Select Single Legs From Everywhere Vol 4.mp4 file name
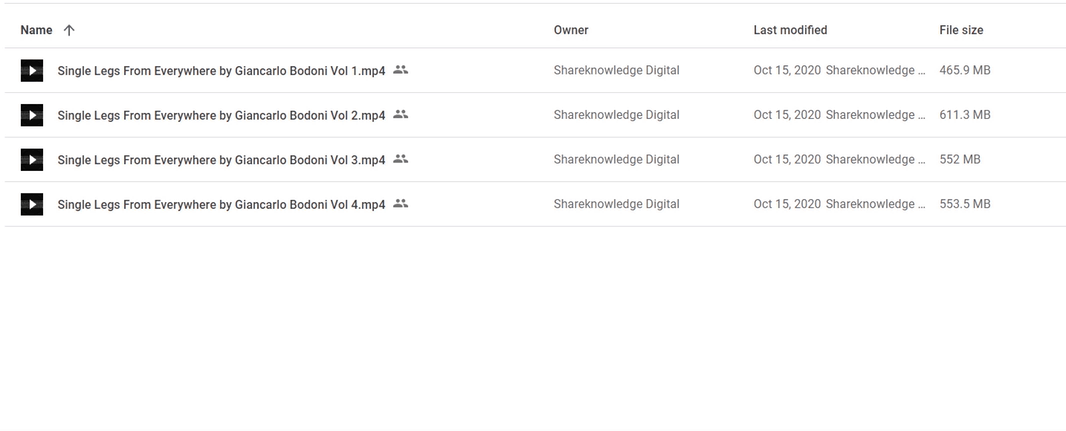Screen dimensions: 1066x431 click(221, 204)
